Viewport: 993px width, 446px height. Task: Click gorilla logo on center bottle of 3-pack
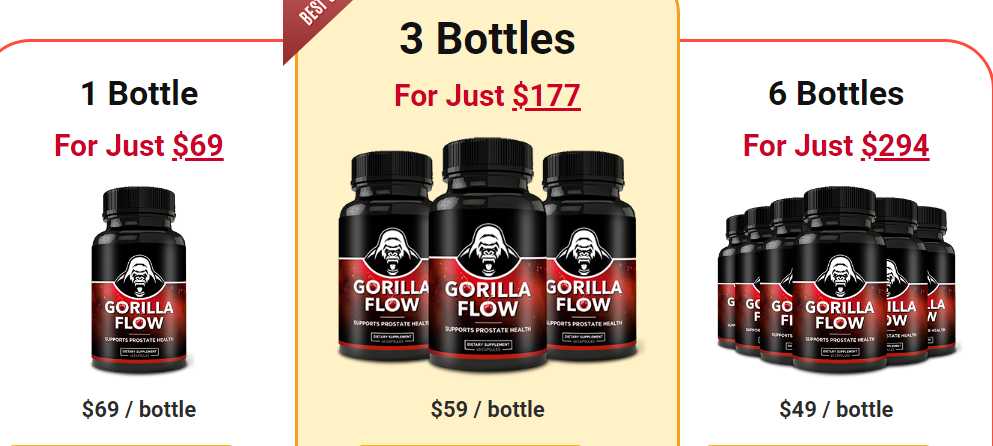point(488,250)
